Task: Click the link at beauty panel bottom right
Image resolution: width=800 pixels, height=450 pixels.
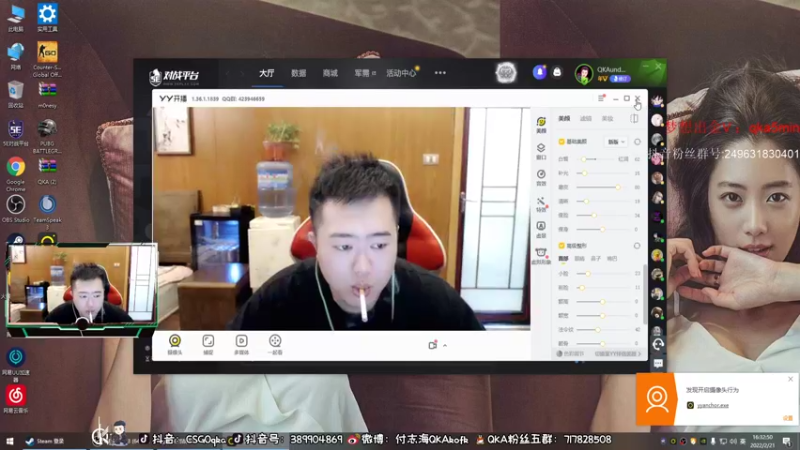Action: pos(617,354)
